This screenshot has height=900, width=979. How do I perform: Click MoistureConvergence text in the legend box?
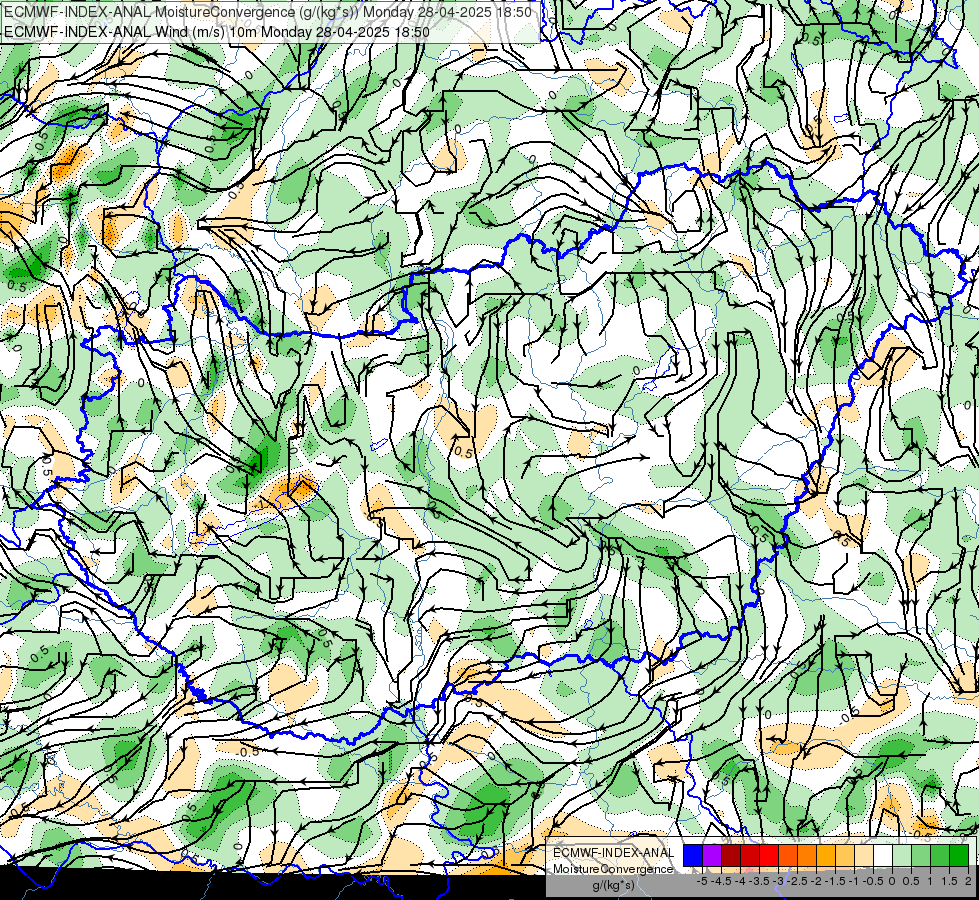click(x=613, y=869)
